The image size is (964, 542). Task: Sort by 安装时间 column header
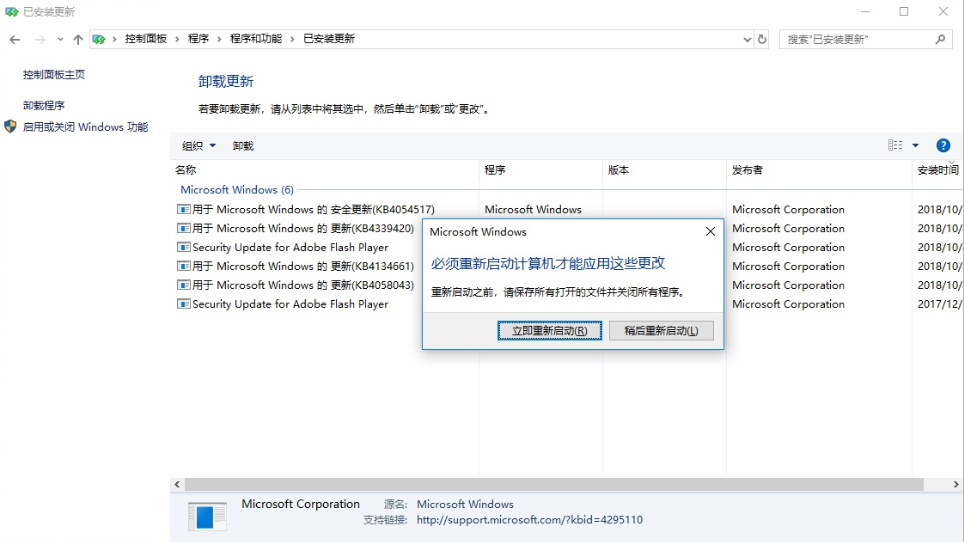tap(938, 170)
